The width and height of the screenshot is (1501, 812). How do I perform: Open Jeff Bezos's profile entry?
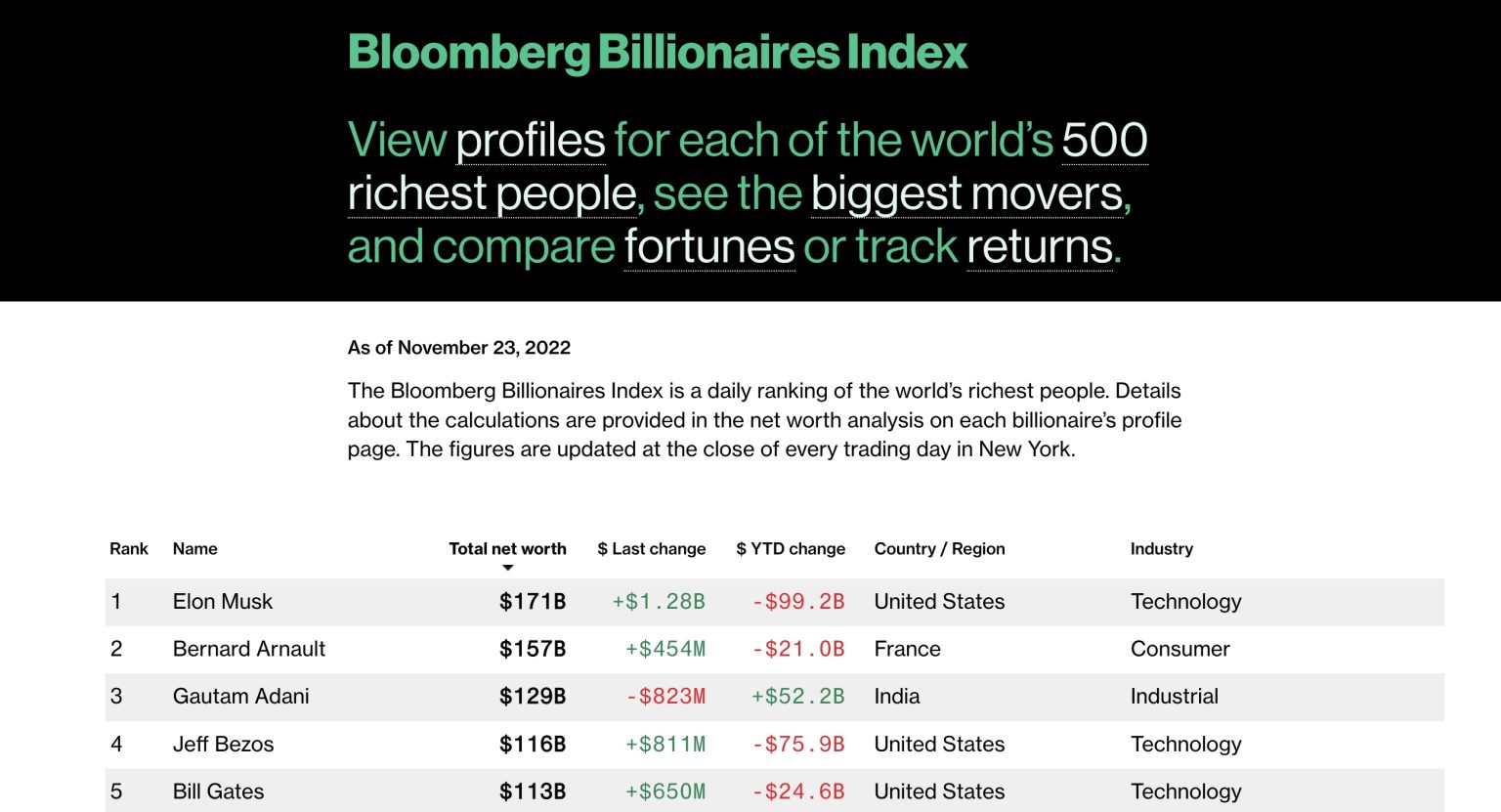click(x=224, y=745)
